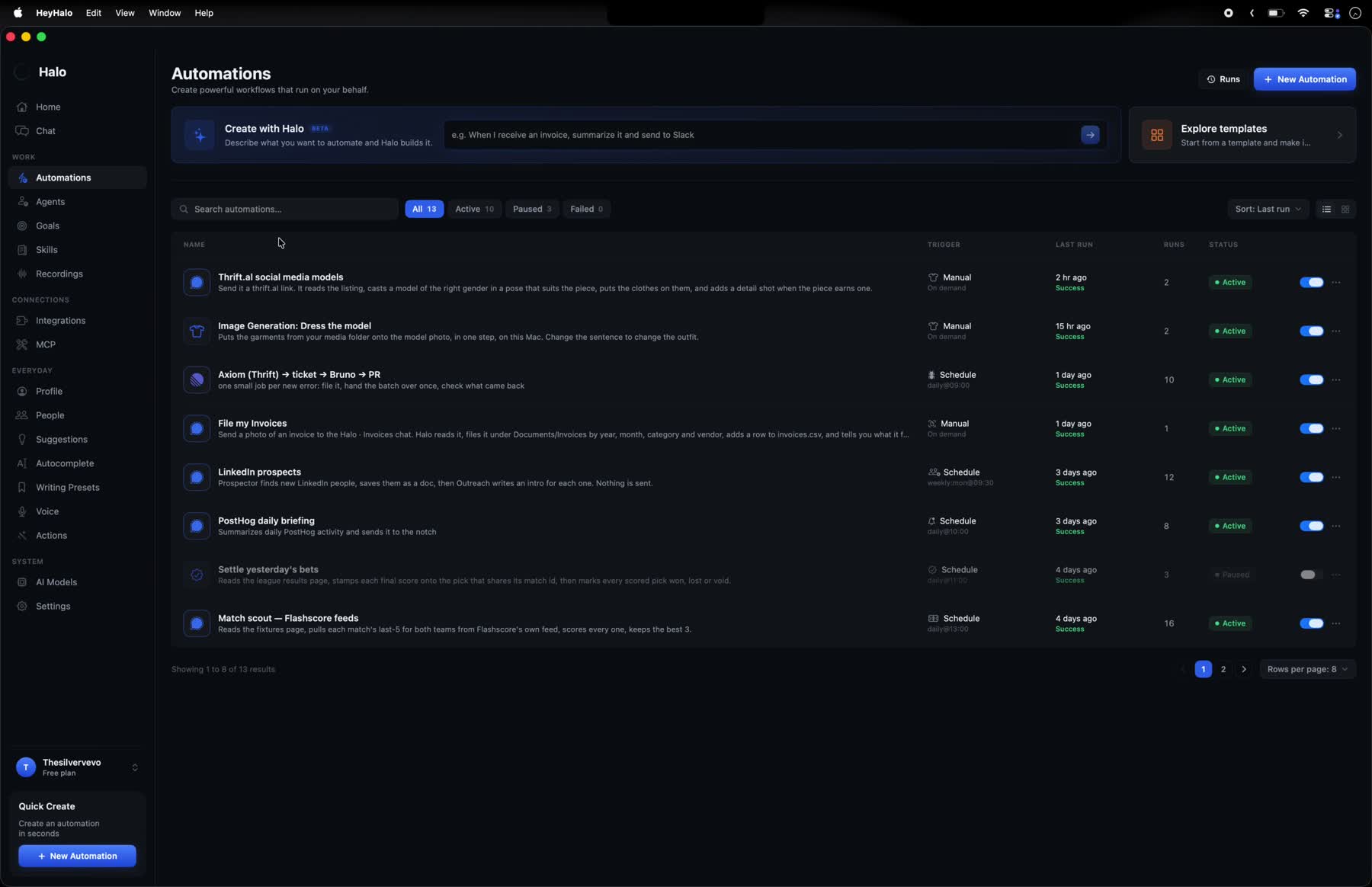Image resolution: width=1372 pixels, height=887 pixels.
Task: Toggle the LinkedIn prospects automation switch
Action: pos(1311,478)
